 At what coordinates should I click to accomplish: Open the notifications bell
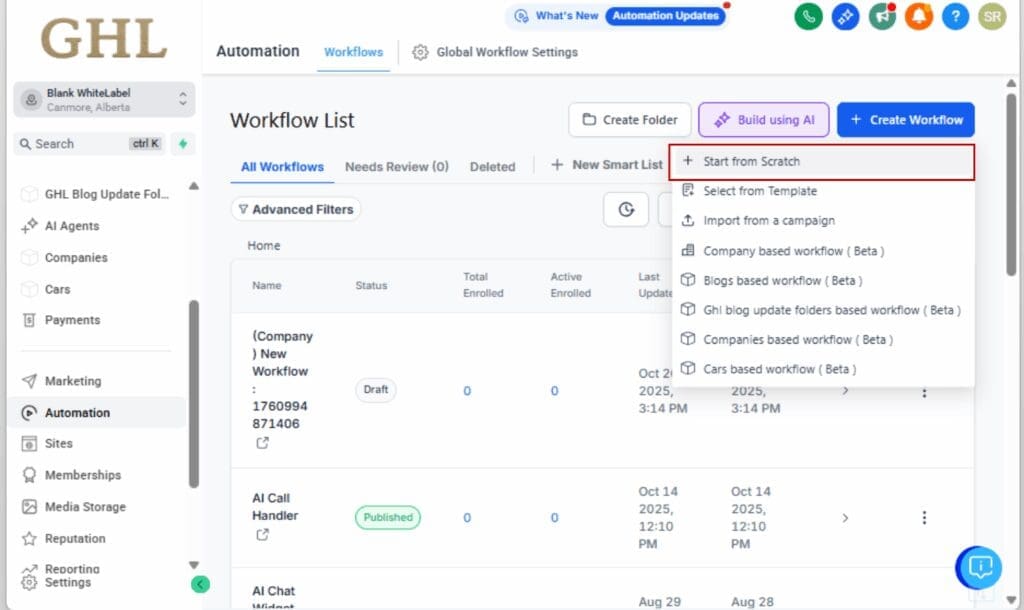tap(918, 15)
